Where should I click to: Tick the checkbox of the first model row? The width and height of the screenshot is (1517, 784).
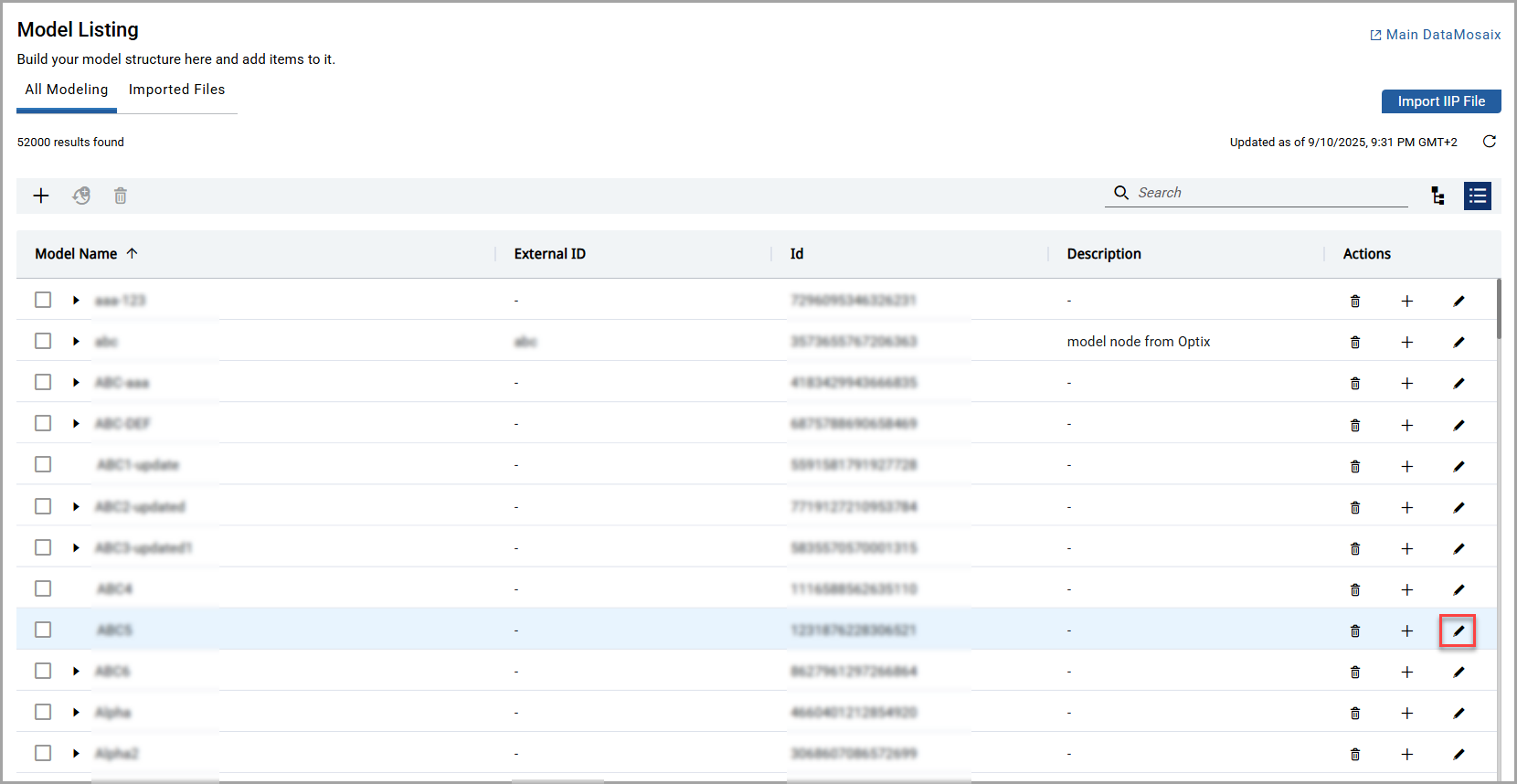(x=43, y=300)
